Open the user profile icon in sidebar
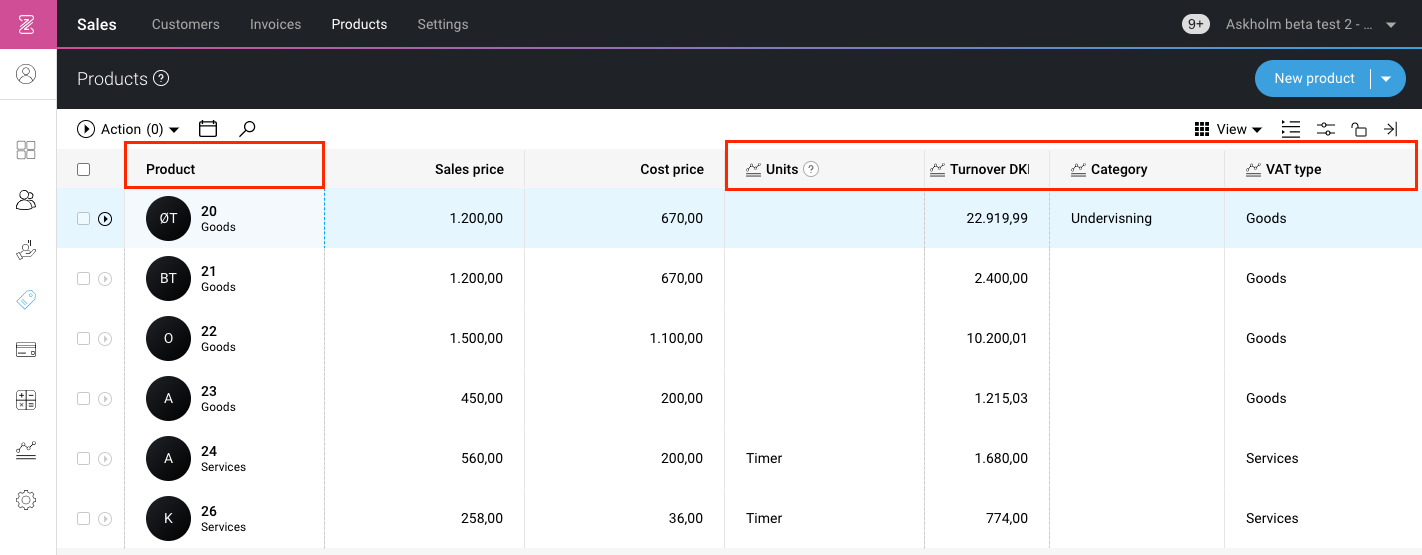This screenshot has height=555, width=1422. pos(27,74)
